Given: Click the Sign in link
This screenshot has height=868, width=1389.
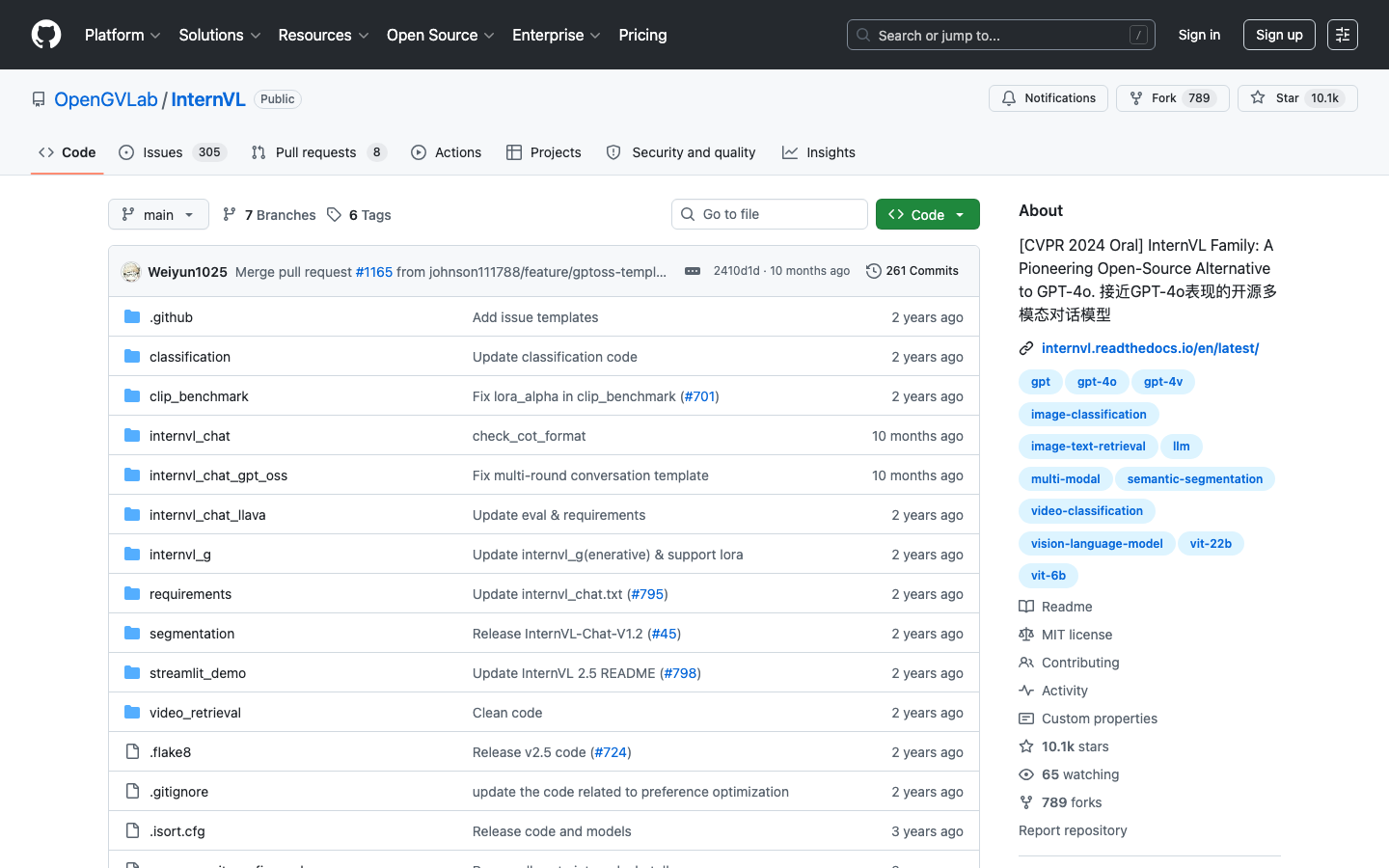Looking at the screenshot, I should click(x=1199, y=35).
